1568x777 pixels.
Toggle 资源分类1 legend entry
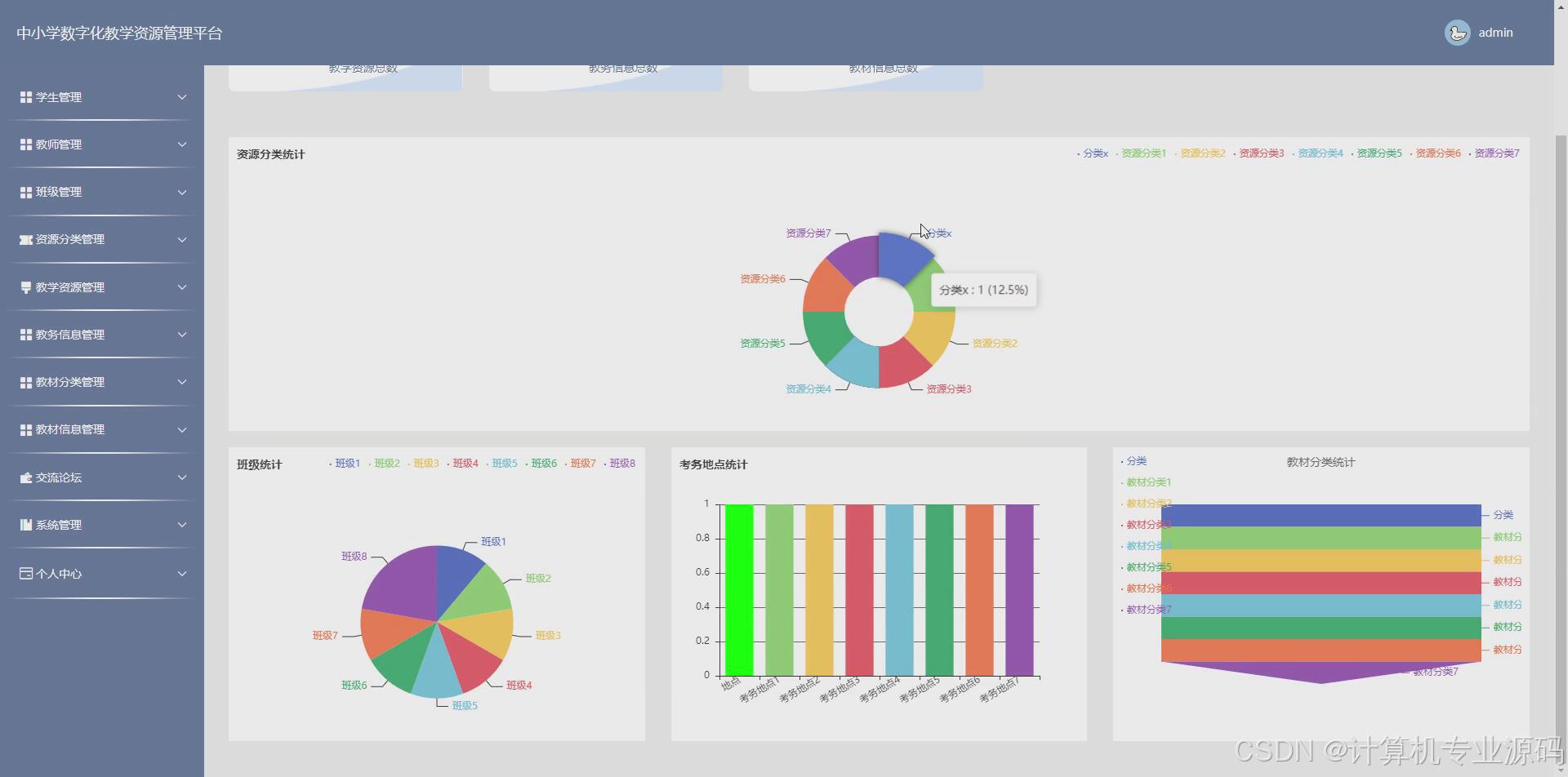[x=1141, y=153]
